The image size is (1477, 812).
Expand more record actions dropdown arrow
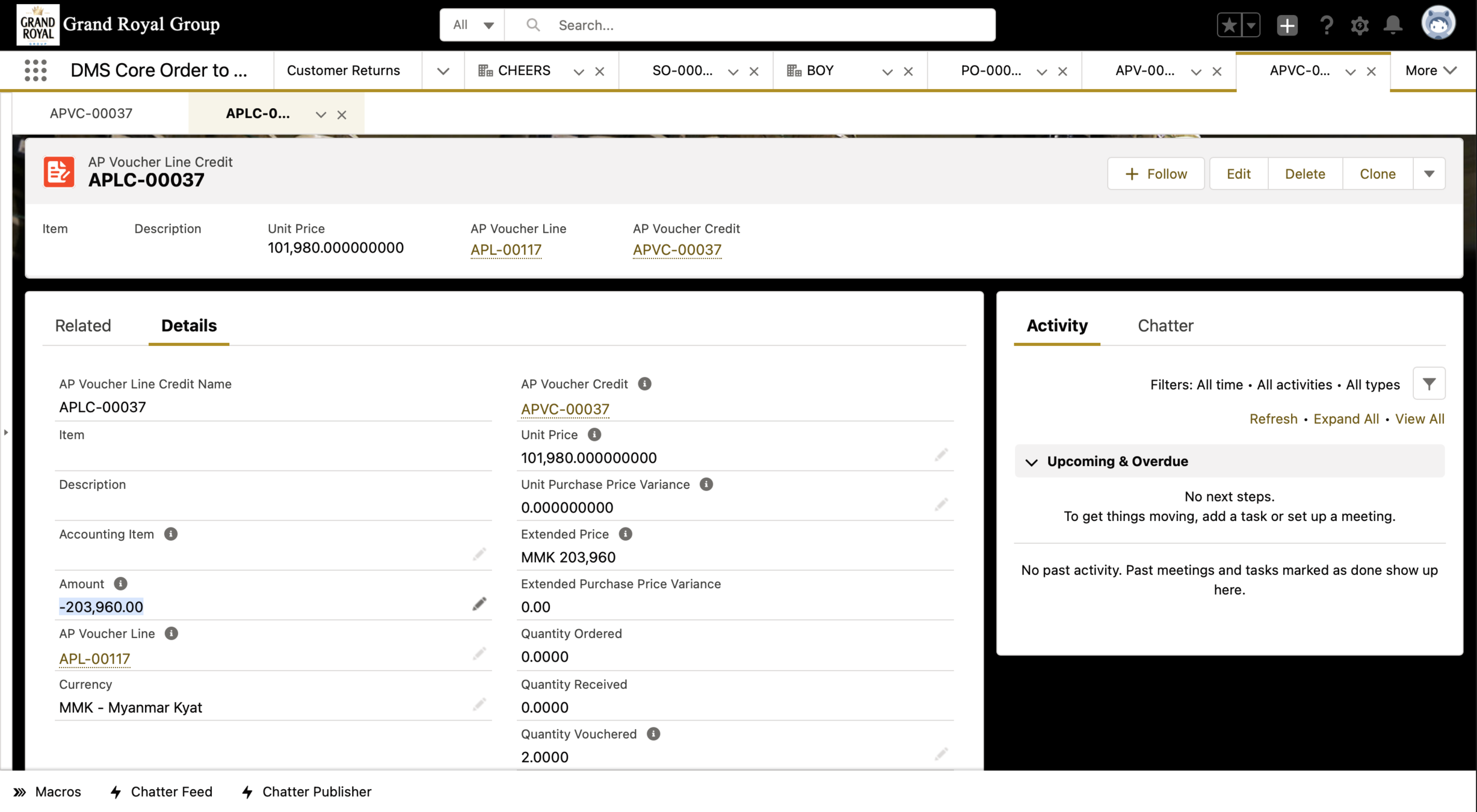pos(1429,174)
